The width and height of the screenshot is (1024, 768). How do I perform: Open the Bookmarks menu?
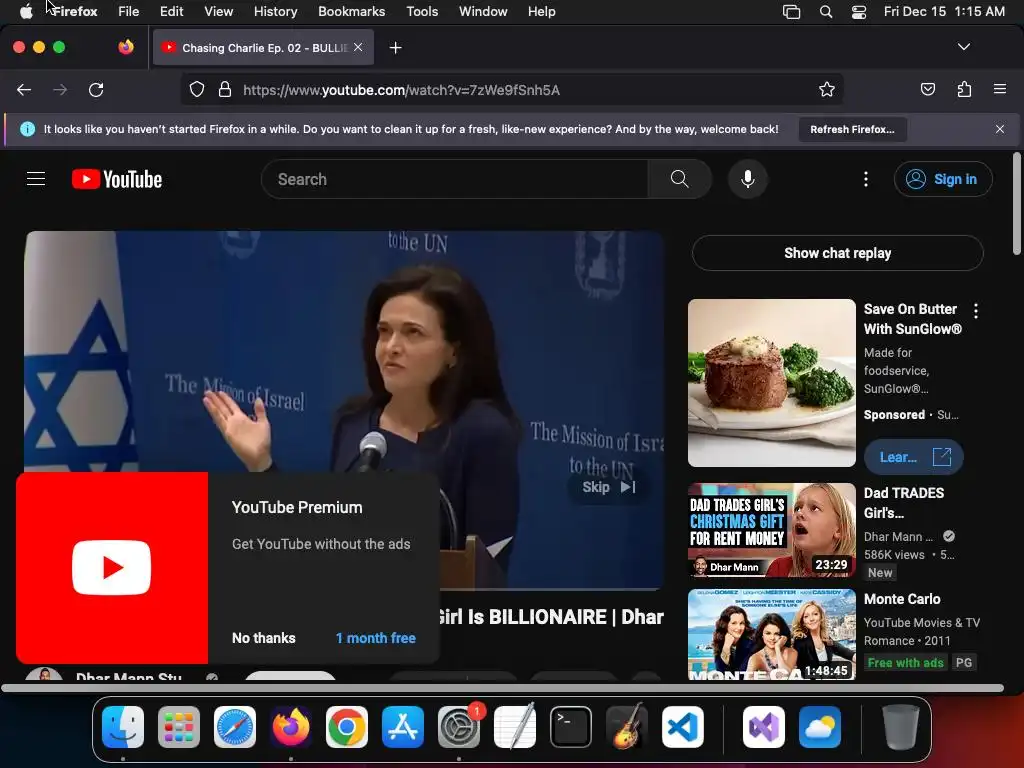(351, 12)
